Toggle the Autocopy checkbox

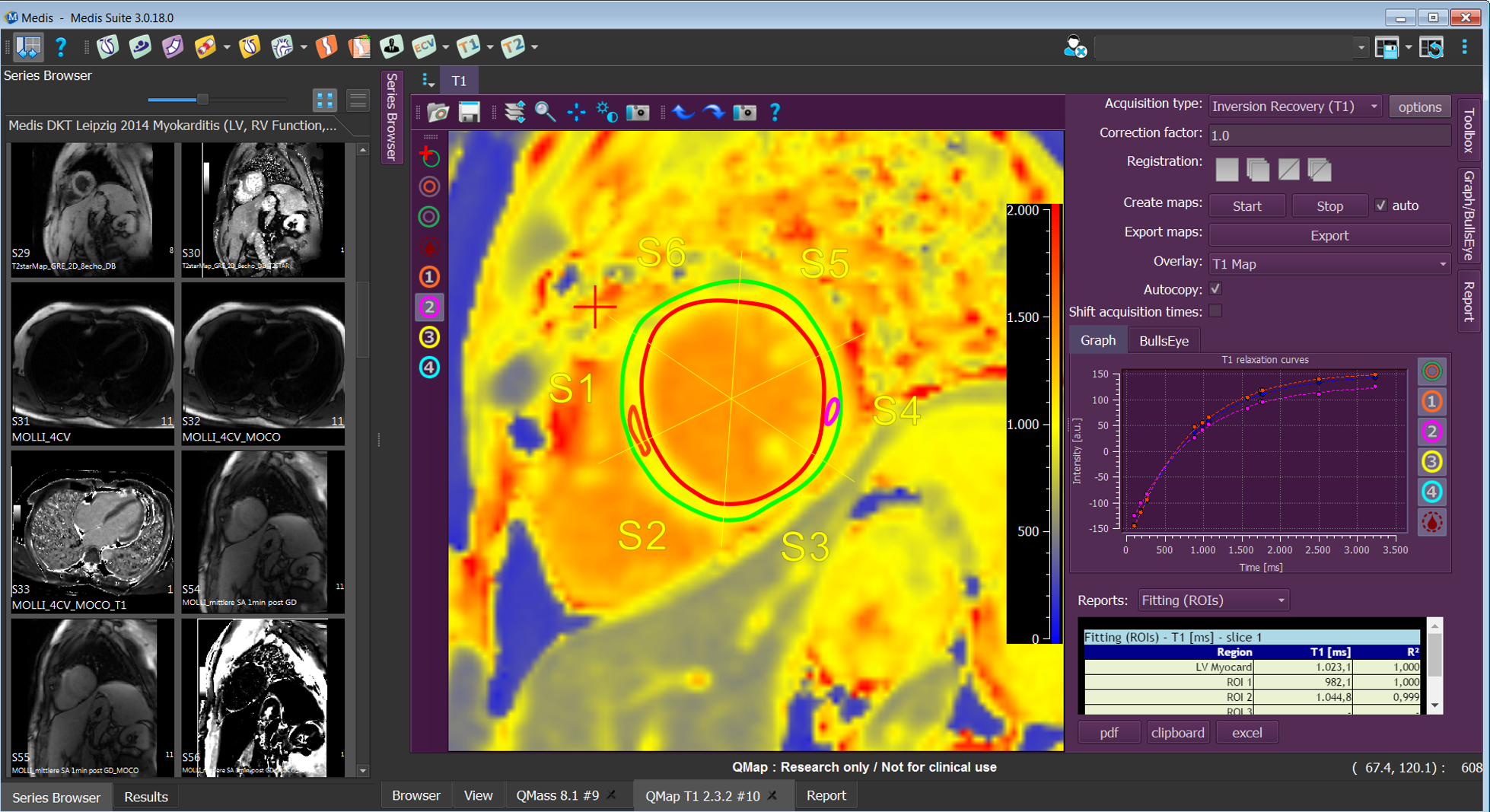pos(1215,289)
